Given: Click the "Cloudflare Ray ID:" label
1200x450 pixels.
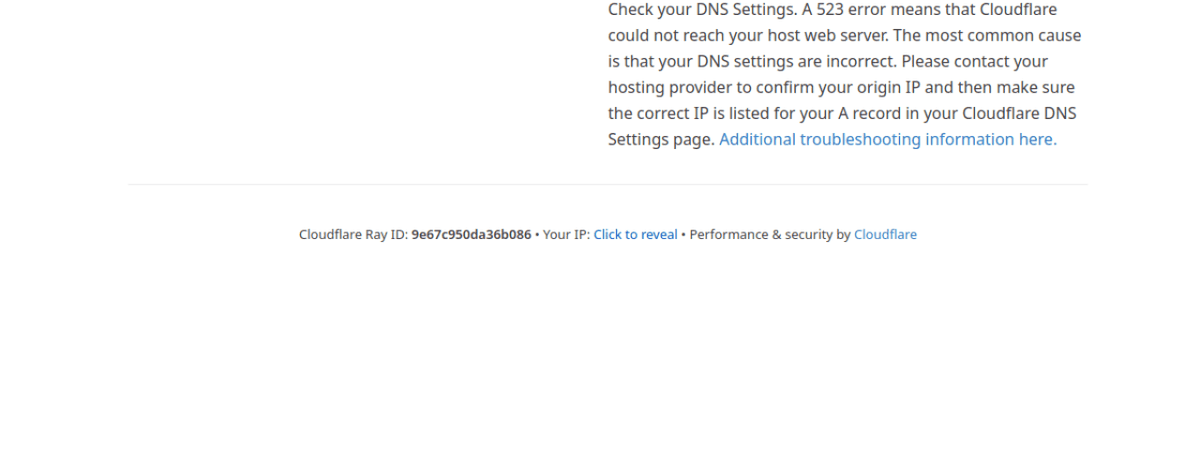Looking at the screenshot, I should tap(353, 235).
